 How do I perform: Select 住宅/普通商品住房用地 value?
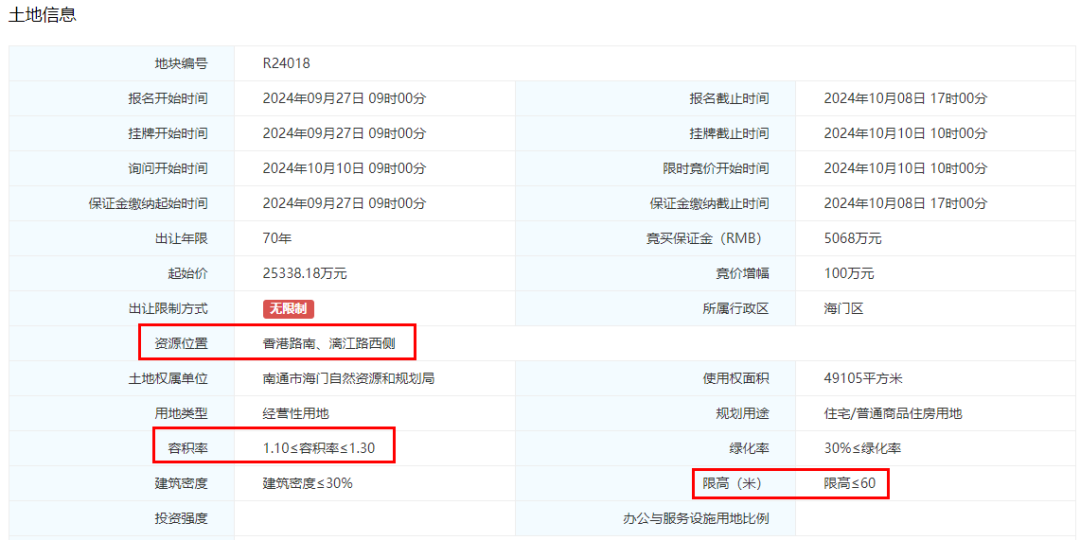click(893, 413)
